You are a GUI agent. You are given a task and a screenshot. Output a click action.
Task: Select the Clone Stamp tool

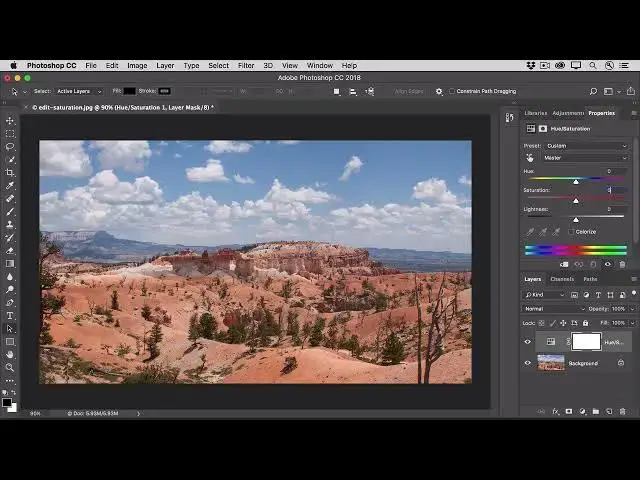(x=10, y=224)
